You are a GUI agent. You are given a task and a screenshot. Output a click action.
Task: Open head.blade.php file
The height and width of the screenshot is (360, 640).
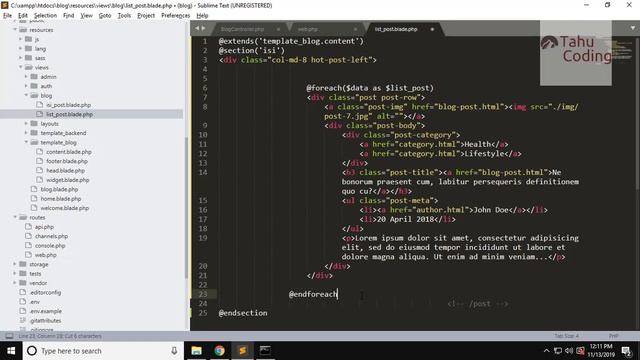(65, 171)
